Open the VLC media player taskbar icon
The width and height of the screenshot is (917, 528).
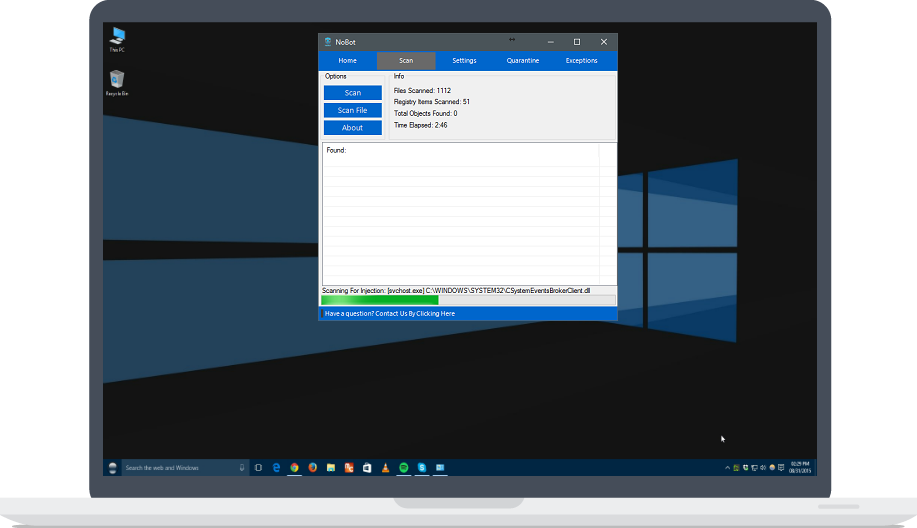point(385,467)
